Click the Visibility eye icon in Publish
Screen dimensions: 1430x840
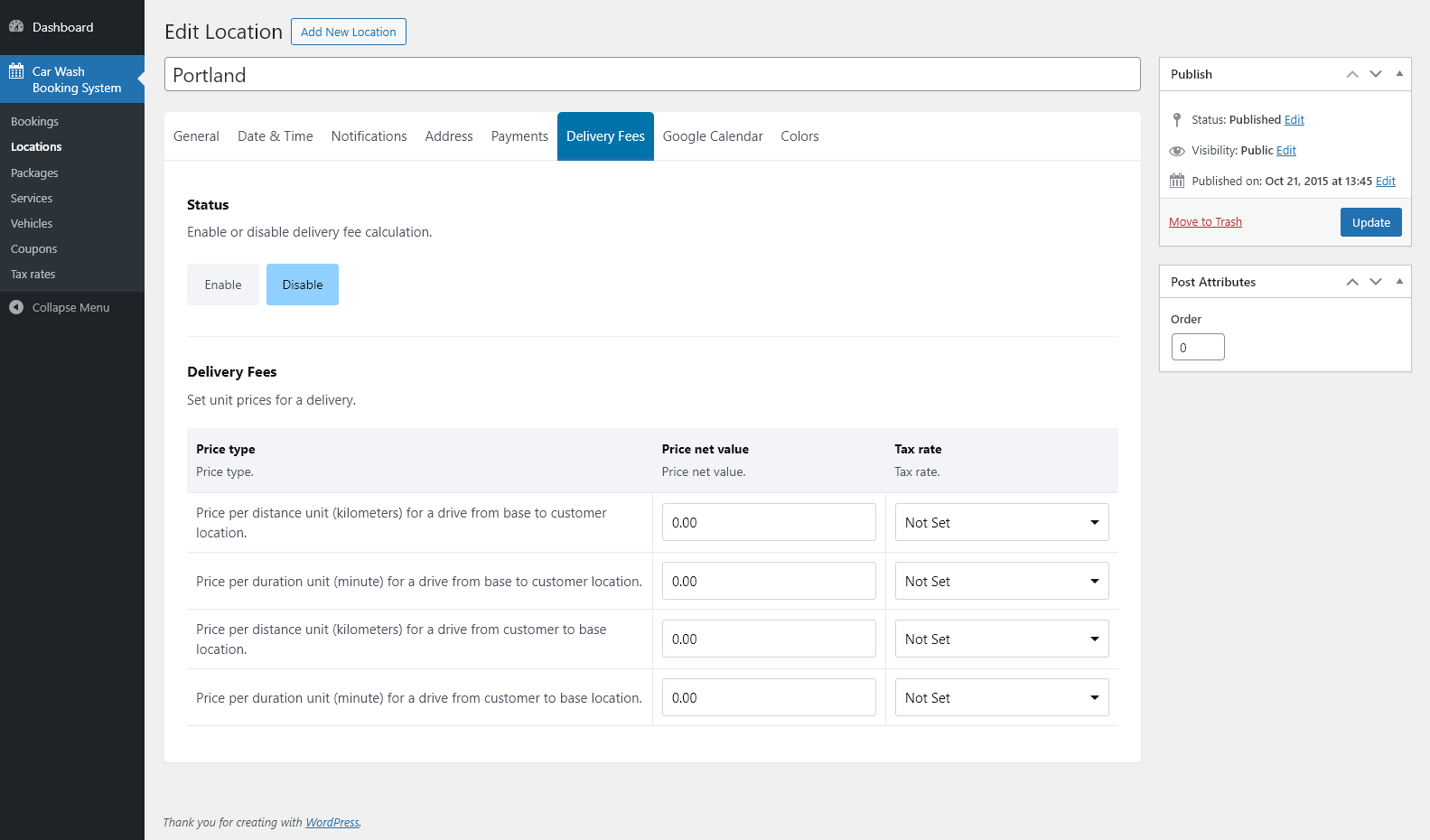pos(1177,151)
